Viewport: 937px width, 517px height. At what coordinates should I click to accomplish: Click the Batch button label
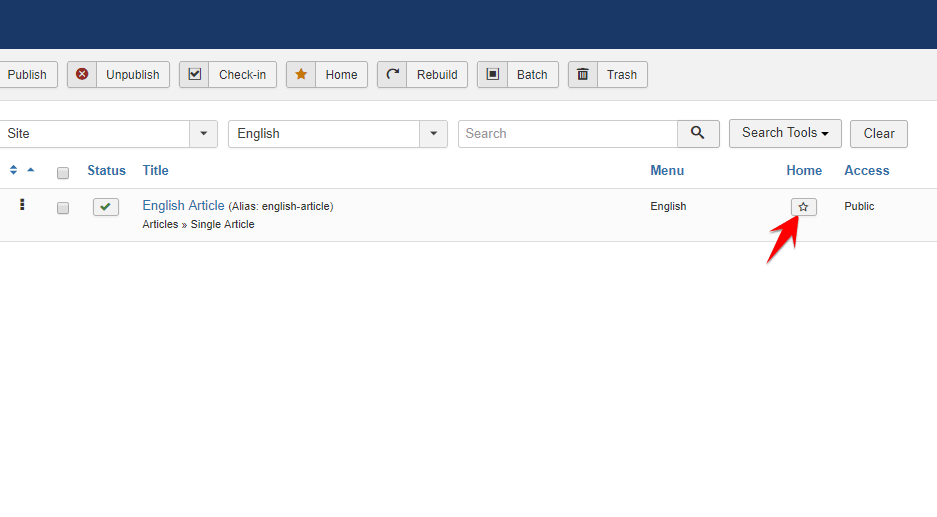pyautogui.click(x=532, y=75)
